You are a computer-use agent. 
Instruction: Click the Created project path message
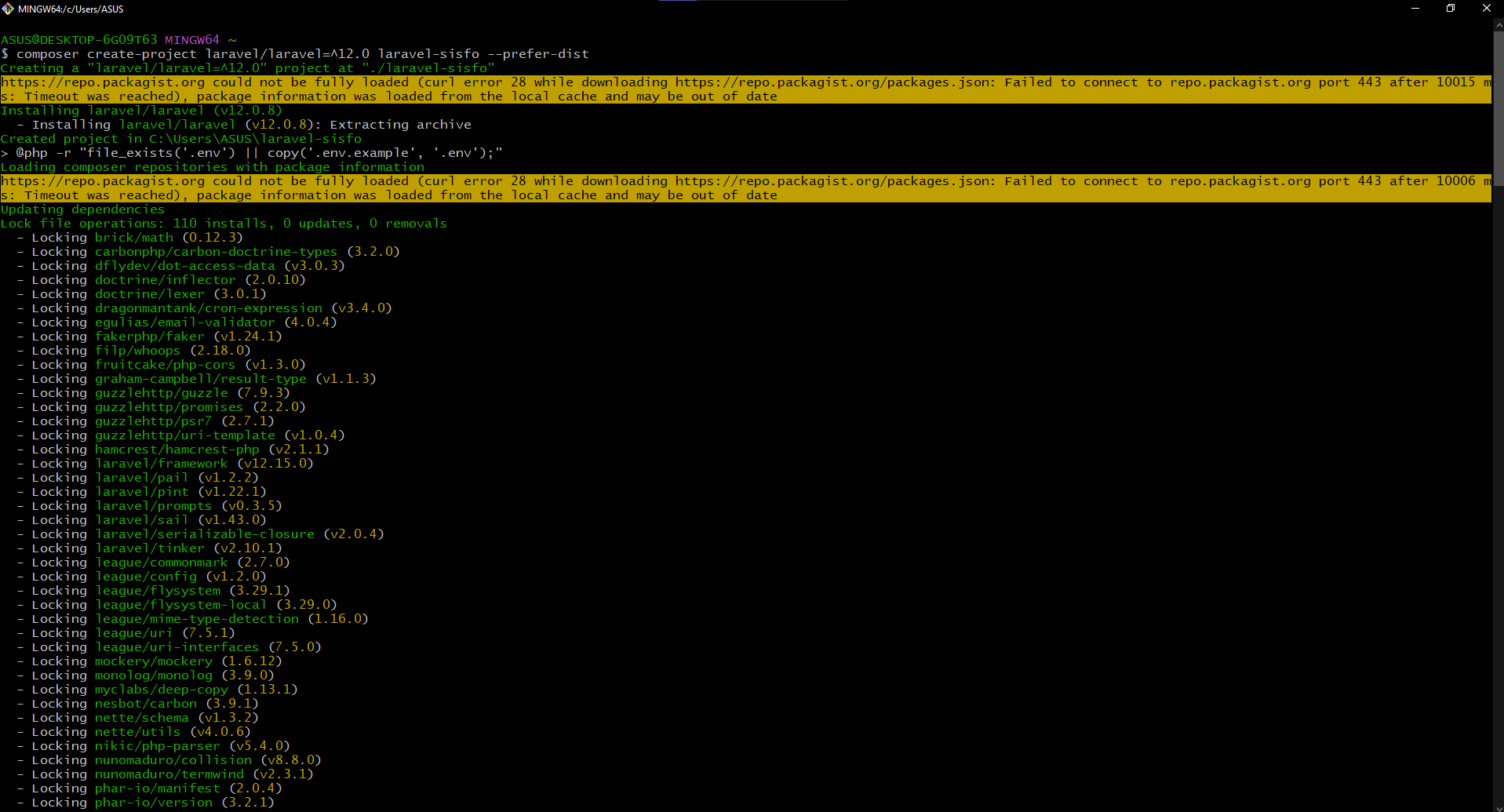pyautogui.click(x=180, y=138)
